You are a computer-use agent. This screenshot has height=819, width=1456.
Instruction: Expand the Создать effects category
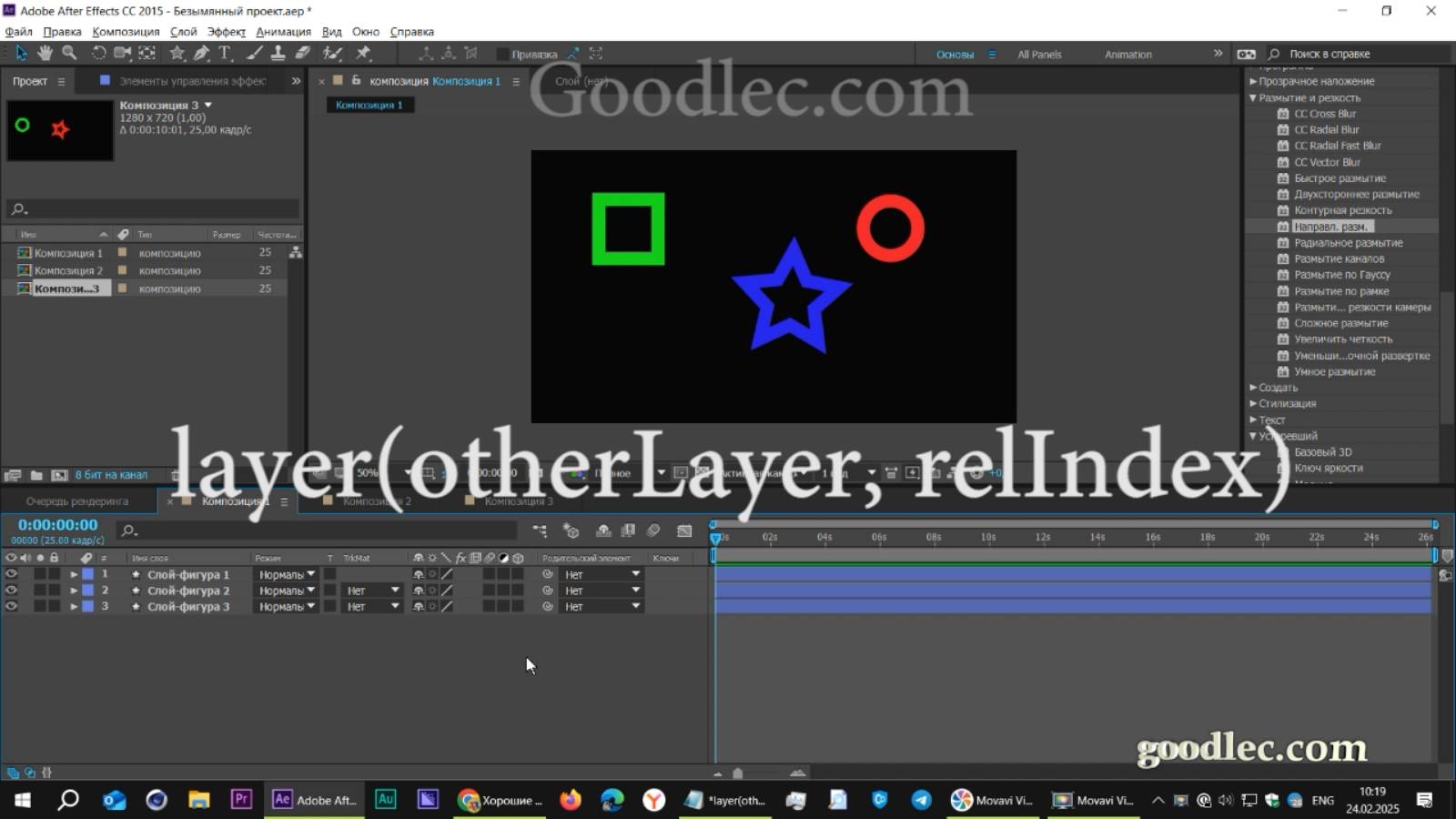click(x=1253, y=388)
